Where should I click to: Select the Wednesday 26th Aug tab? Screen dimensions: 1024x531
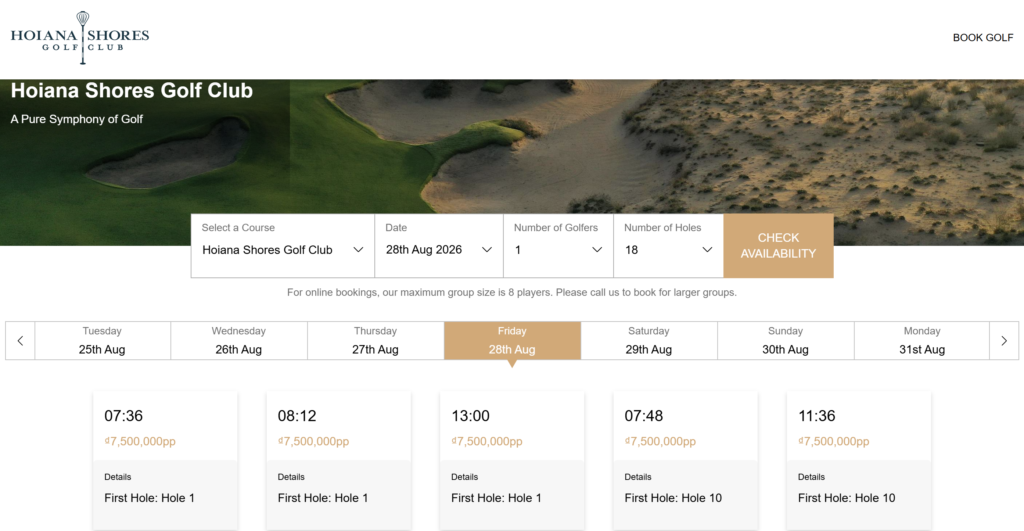238,340
